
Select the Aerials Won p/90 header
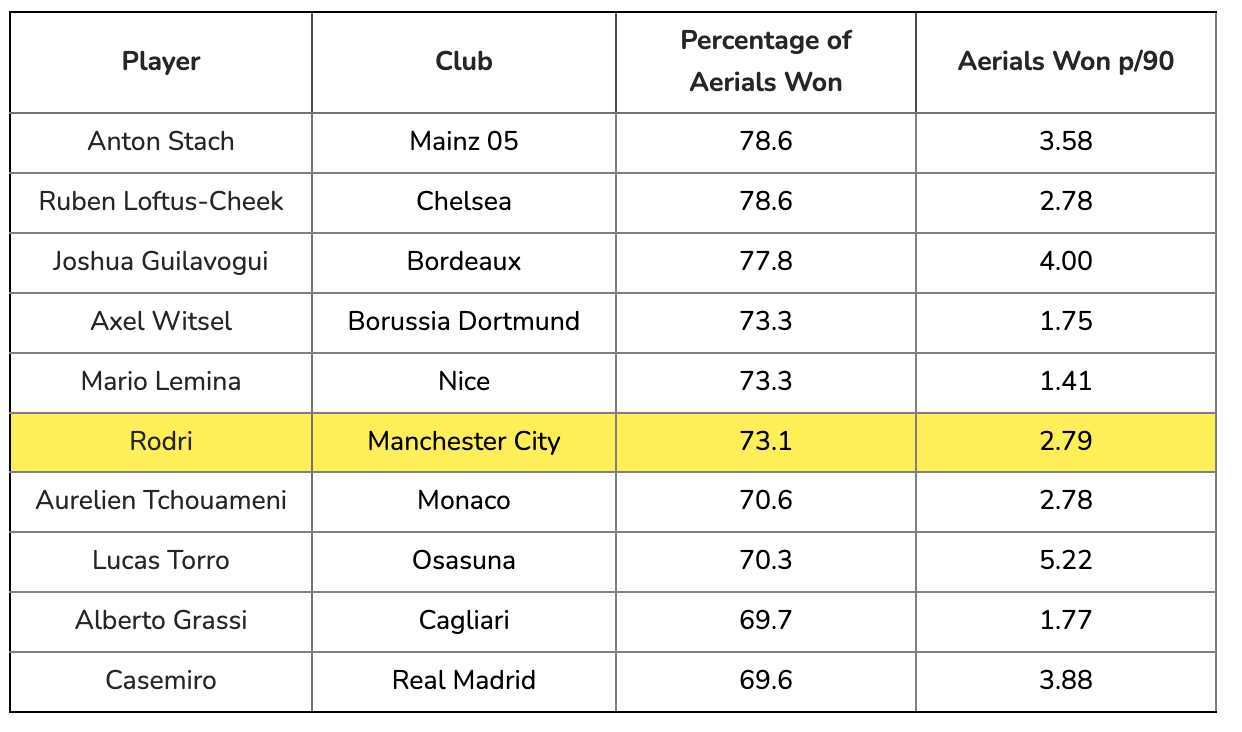pos(1066,62)
